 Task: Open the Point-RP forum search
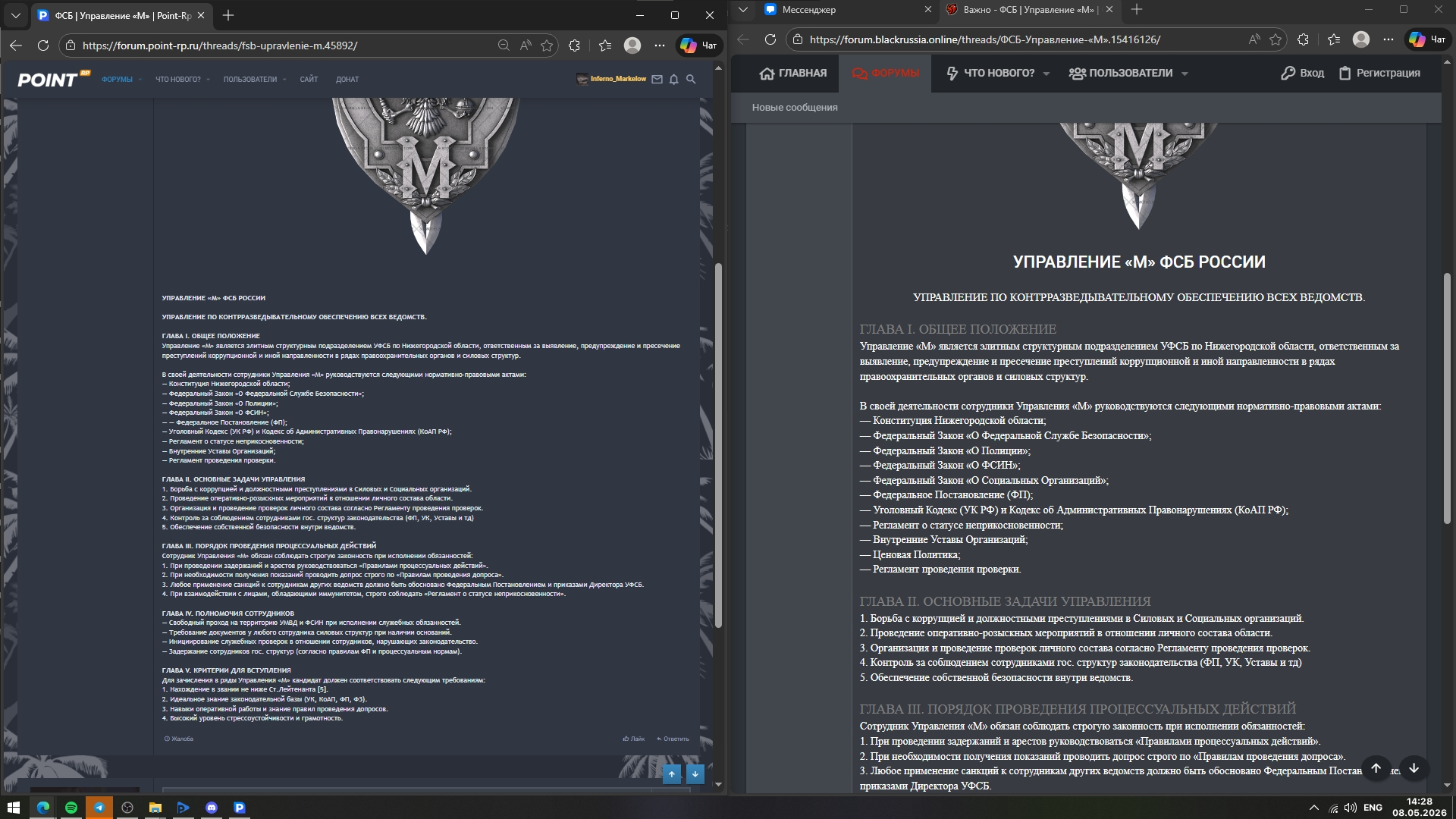pos(691,79)
